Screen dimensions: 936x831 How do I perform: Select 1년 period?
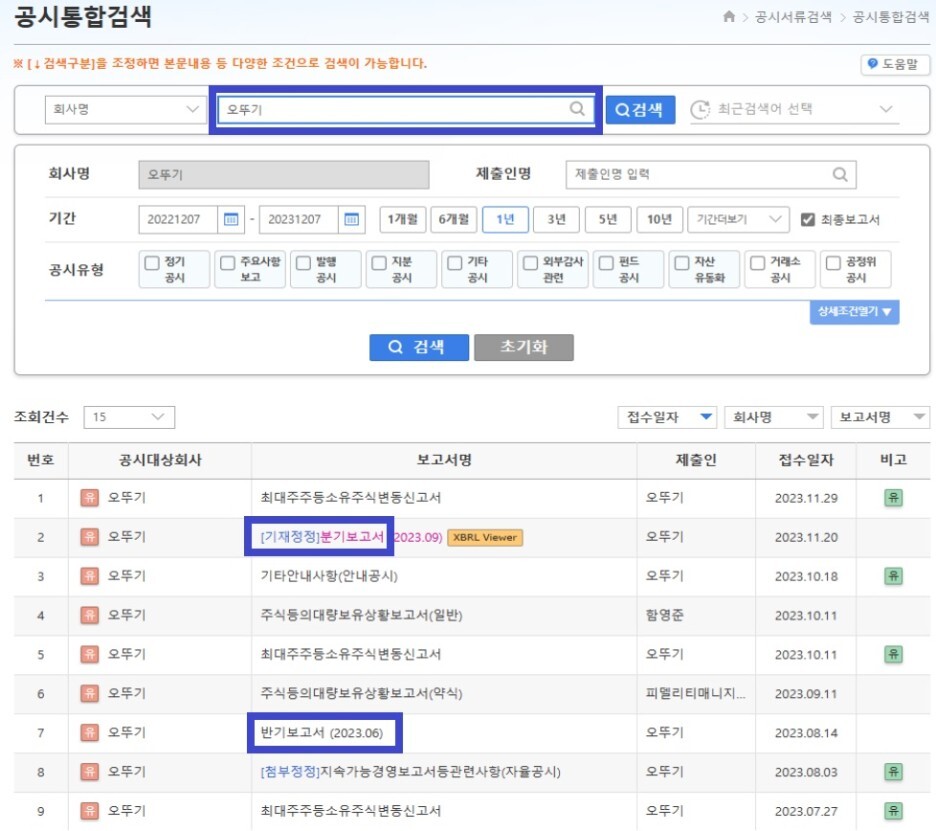pos(505,220)
